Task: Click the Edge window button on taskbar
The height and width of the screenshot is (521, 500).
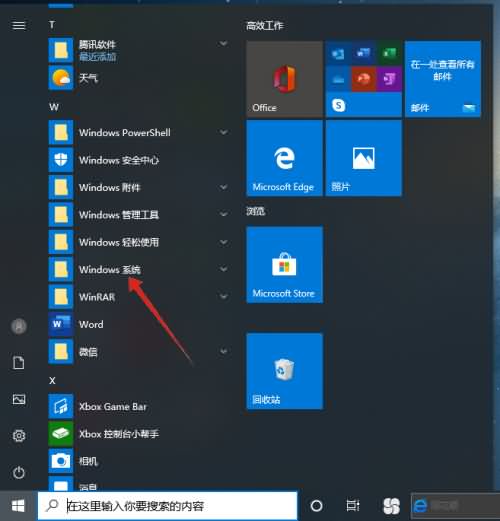Action: (455, 506)
